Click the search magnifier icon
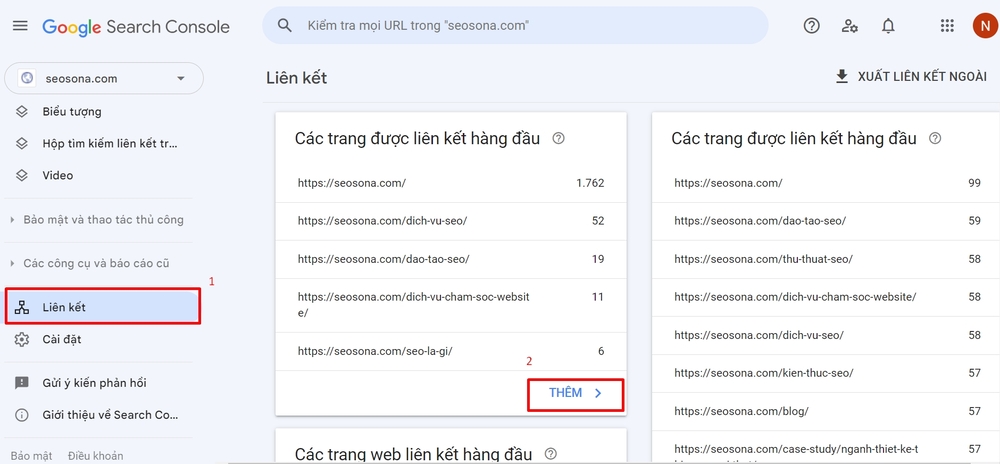Screen dimensions: 1000x464 click(x=285, y=25)
